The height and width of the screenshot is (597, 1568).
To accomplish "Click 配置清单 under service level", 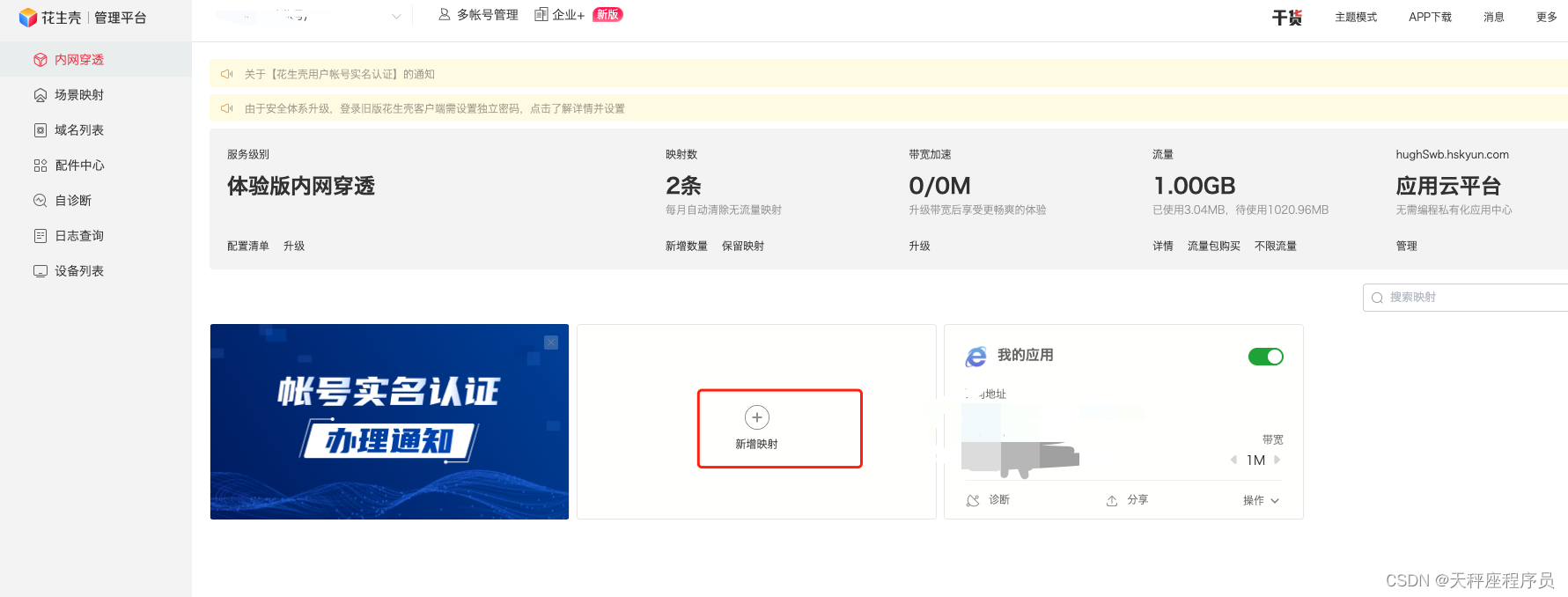I will coord(248,246).
